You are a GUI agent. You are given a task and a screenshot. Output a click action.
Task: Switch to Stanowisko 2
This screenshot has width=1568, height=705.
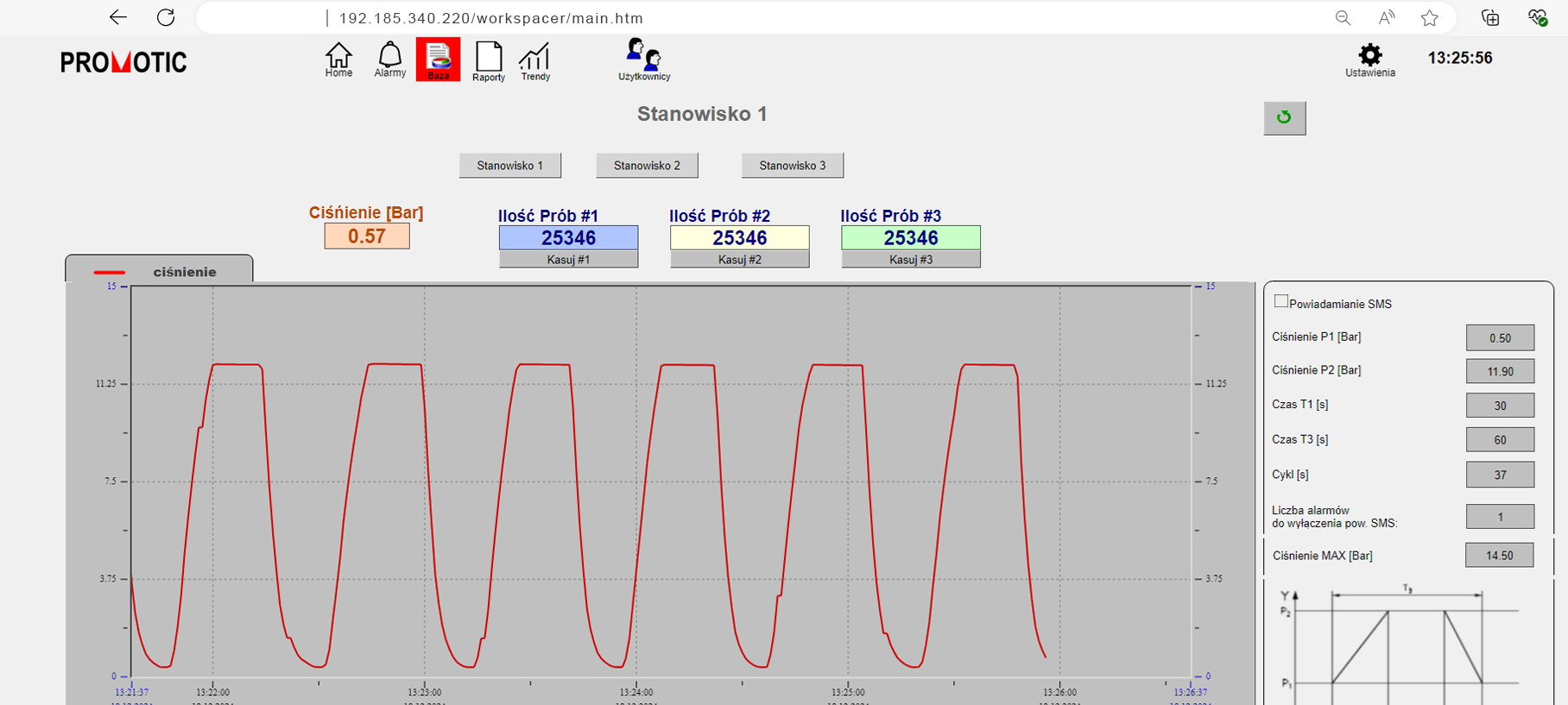(x=647, y=166)
